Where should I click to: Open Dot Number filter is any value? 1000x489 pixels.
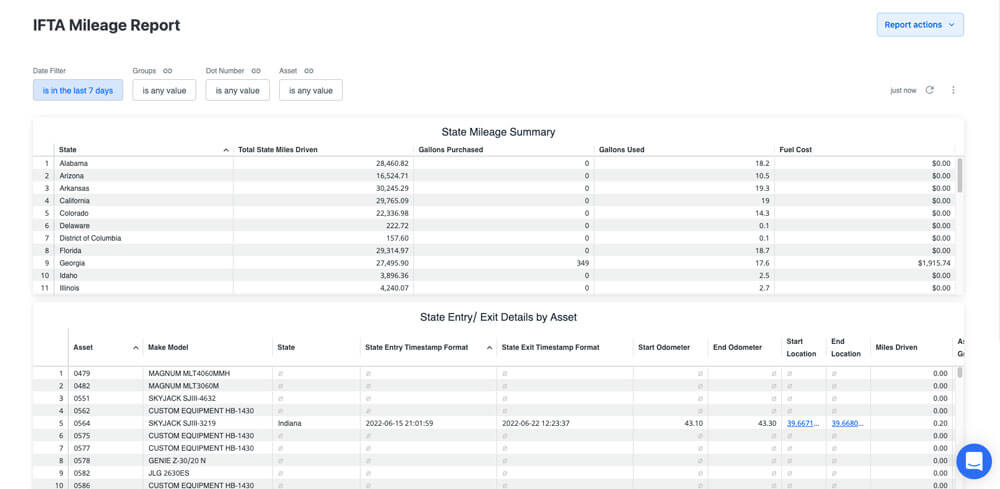click(237, 91)
